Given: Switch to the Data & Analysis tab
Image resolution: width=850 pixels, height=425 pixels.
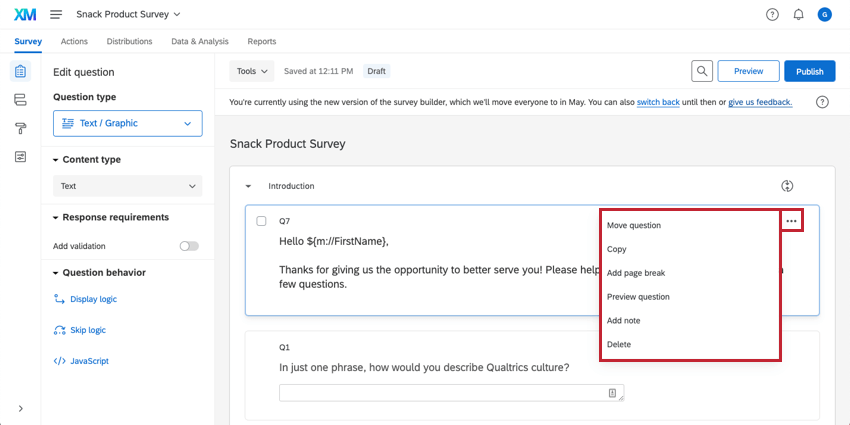Looking at the screenshot, I should (x=200, y=42).
